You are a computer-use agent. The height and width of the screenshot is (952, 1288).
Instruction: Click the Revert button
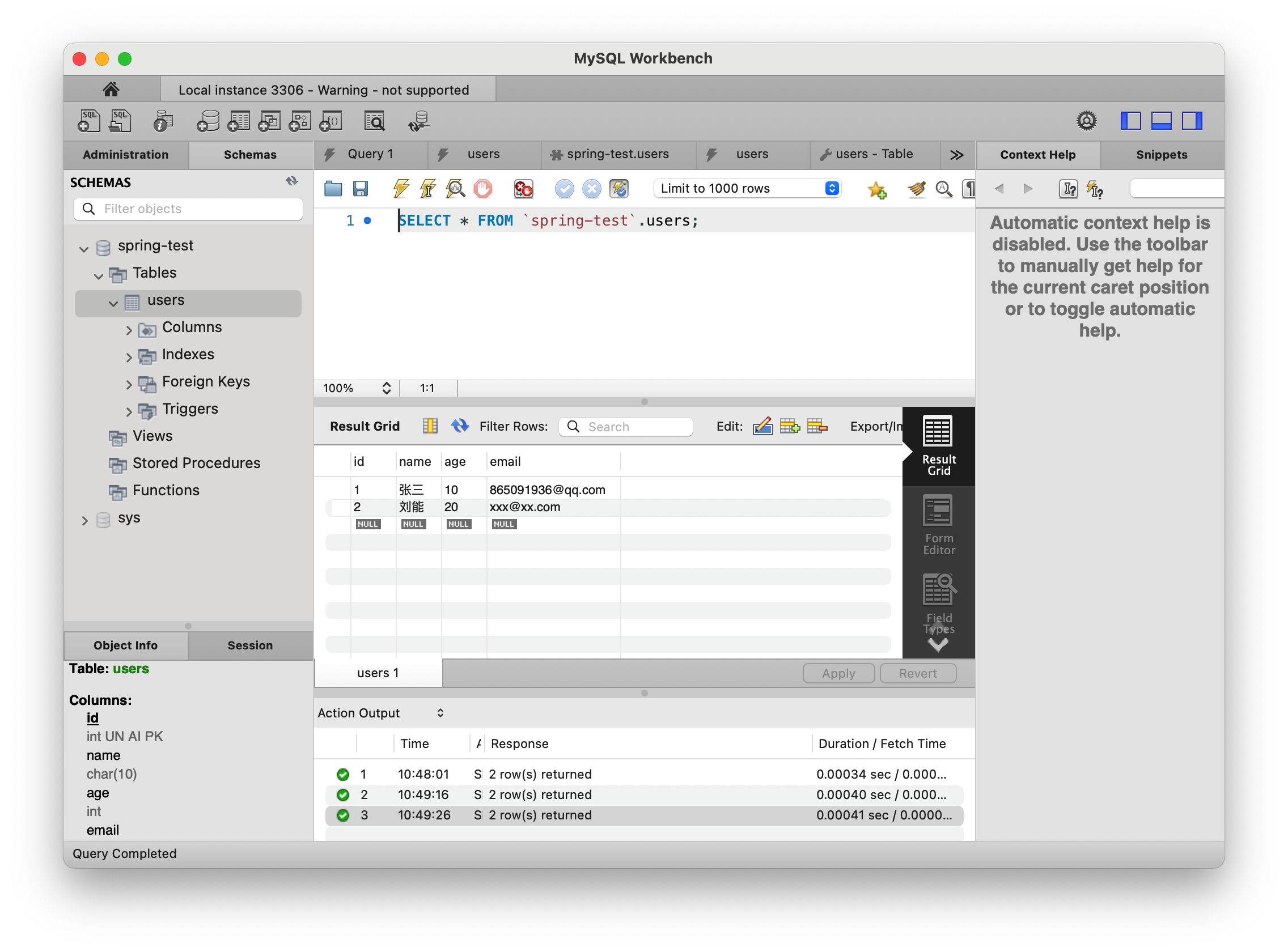[917, 673]
